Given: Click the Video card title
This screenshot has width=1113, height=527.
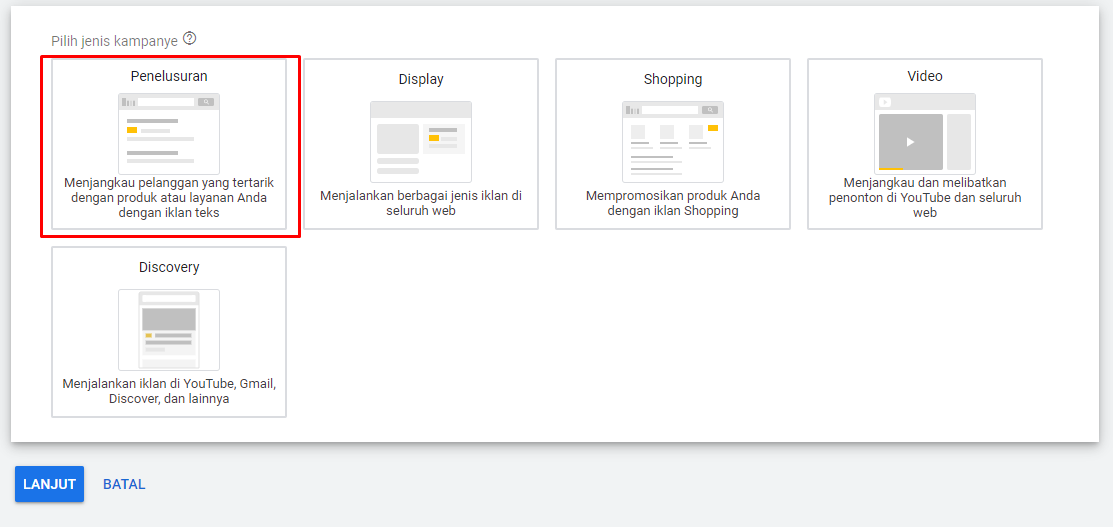Looking at the screenshot, I should pyautogui.click(x=925, y=76).
